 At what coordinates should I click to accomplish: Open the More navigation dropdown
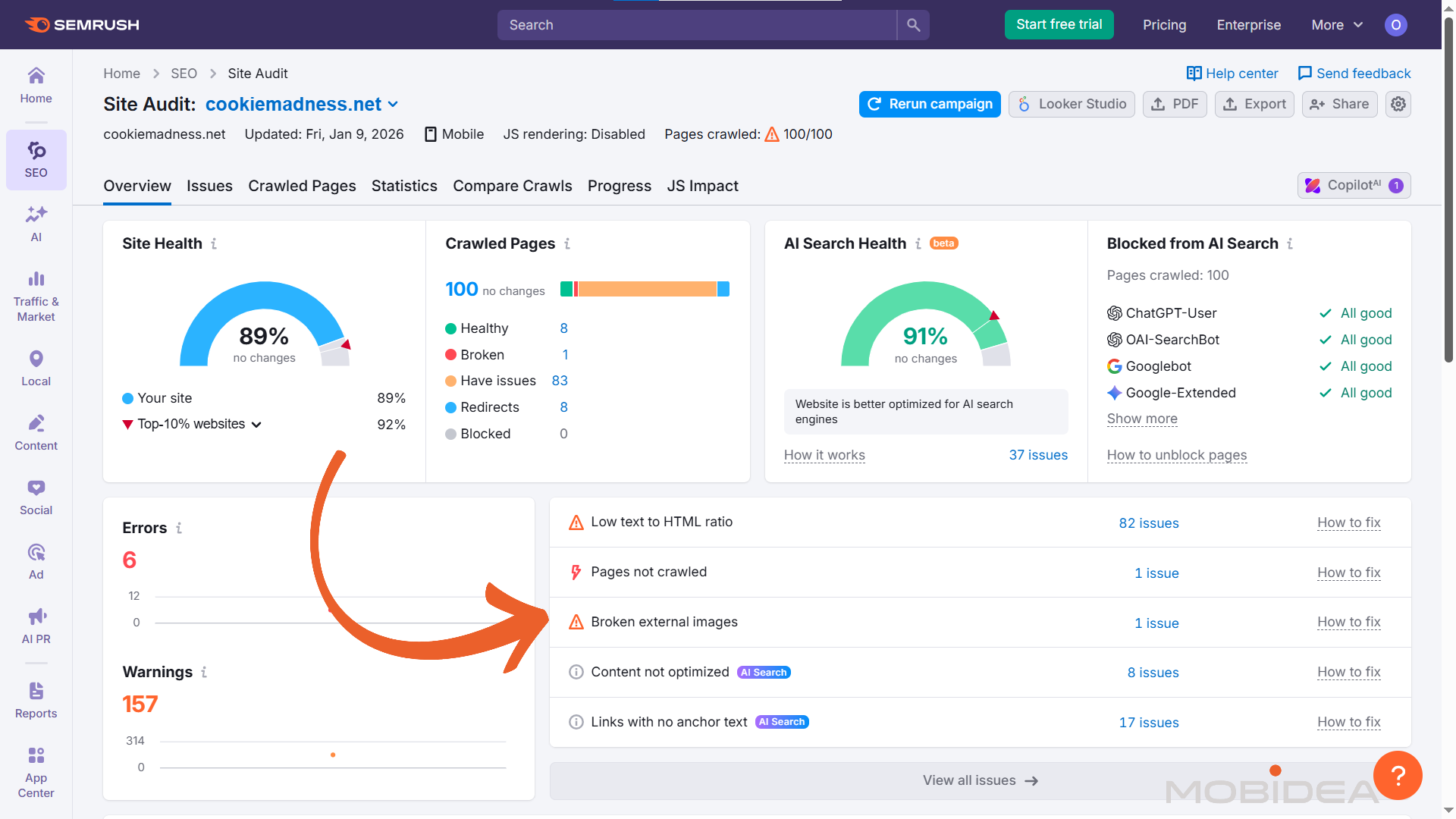coord(1335,24)
